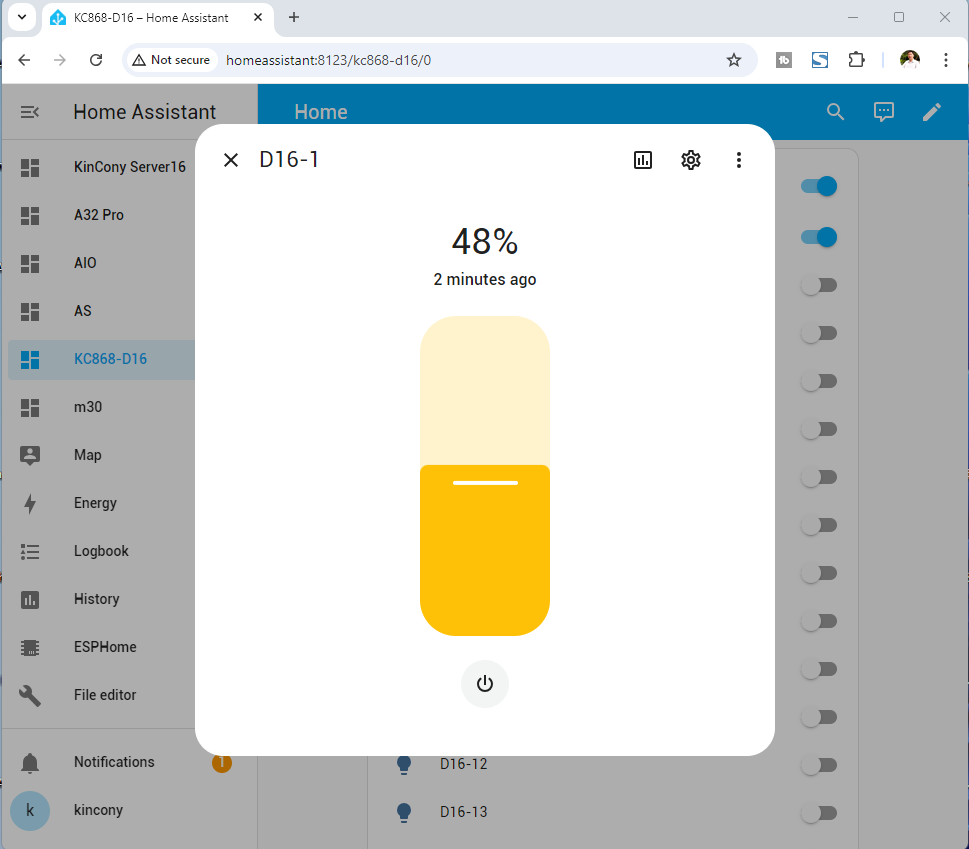
Task: Open ESPHome from the sidebar
Action: pos(105,647)
